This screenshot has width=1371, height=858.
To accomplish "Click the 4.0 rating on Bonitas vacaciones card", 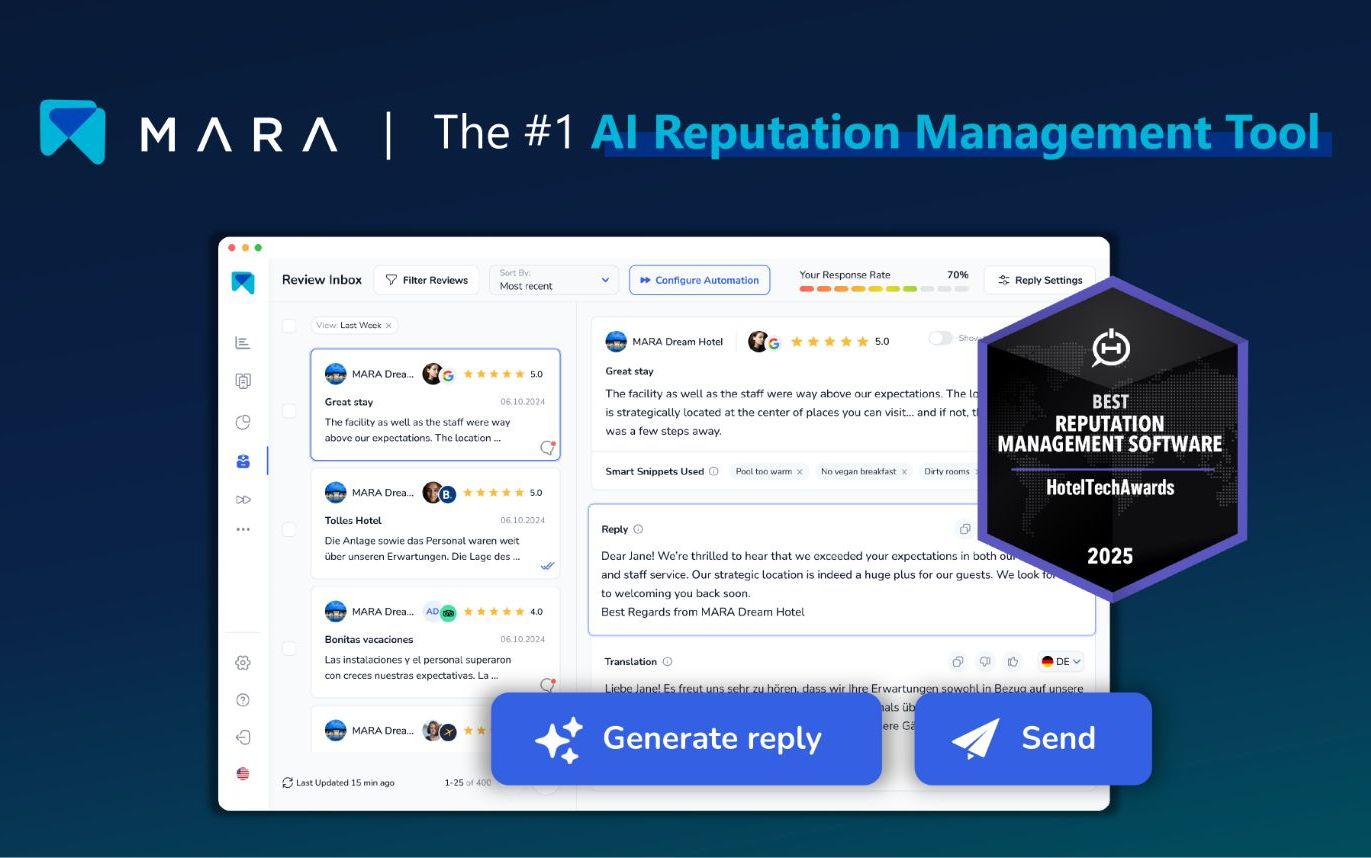I will (536, 612).
